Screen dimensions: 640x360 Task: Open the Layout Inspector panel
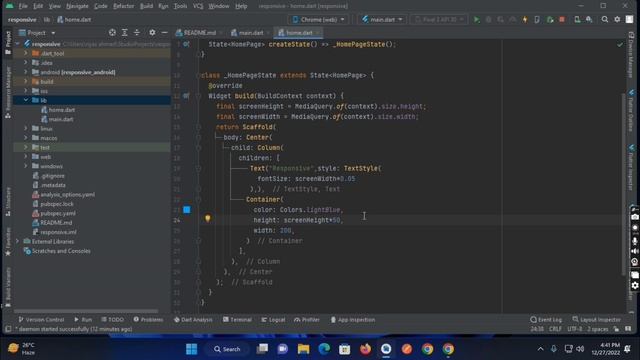[596, 320]
